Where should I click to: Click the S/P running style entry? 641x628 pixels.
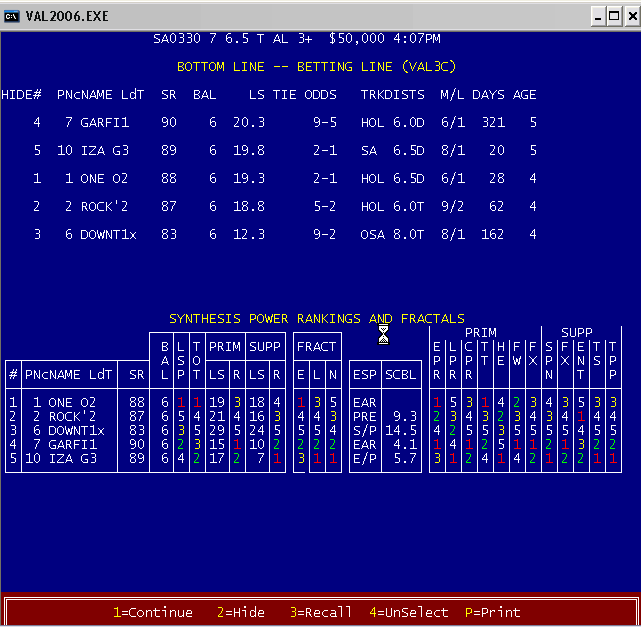pos(365,431)
